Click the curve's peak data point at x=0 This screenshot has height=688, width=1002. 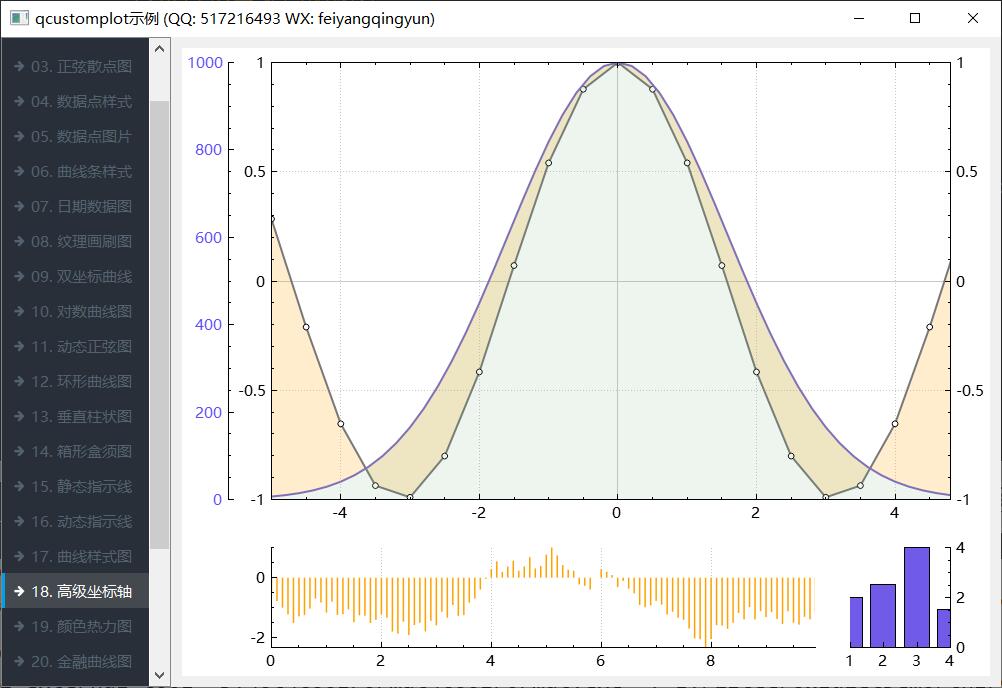pos(617,63)
